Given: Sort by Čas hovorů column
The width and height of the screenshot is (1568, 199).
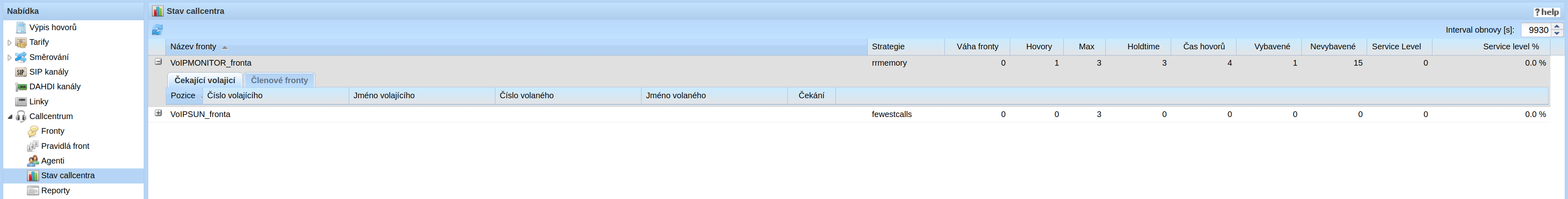Looking at the screenshot, I should 1203,47.
